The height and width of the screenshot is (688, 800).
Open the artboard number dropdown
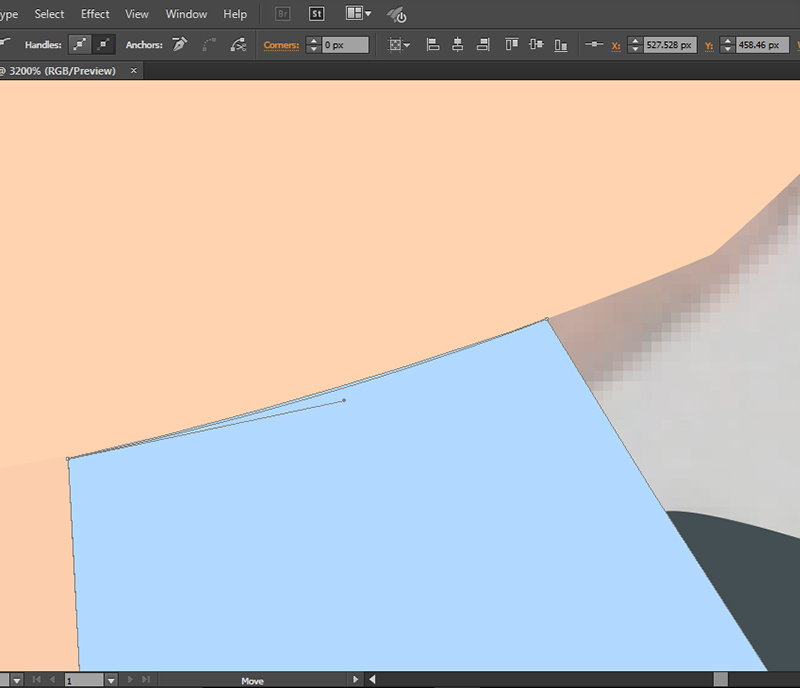(111, 680)
